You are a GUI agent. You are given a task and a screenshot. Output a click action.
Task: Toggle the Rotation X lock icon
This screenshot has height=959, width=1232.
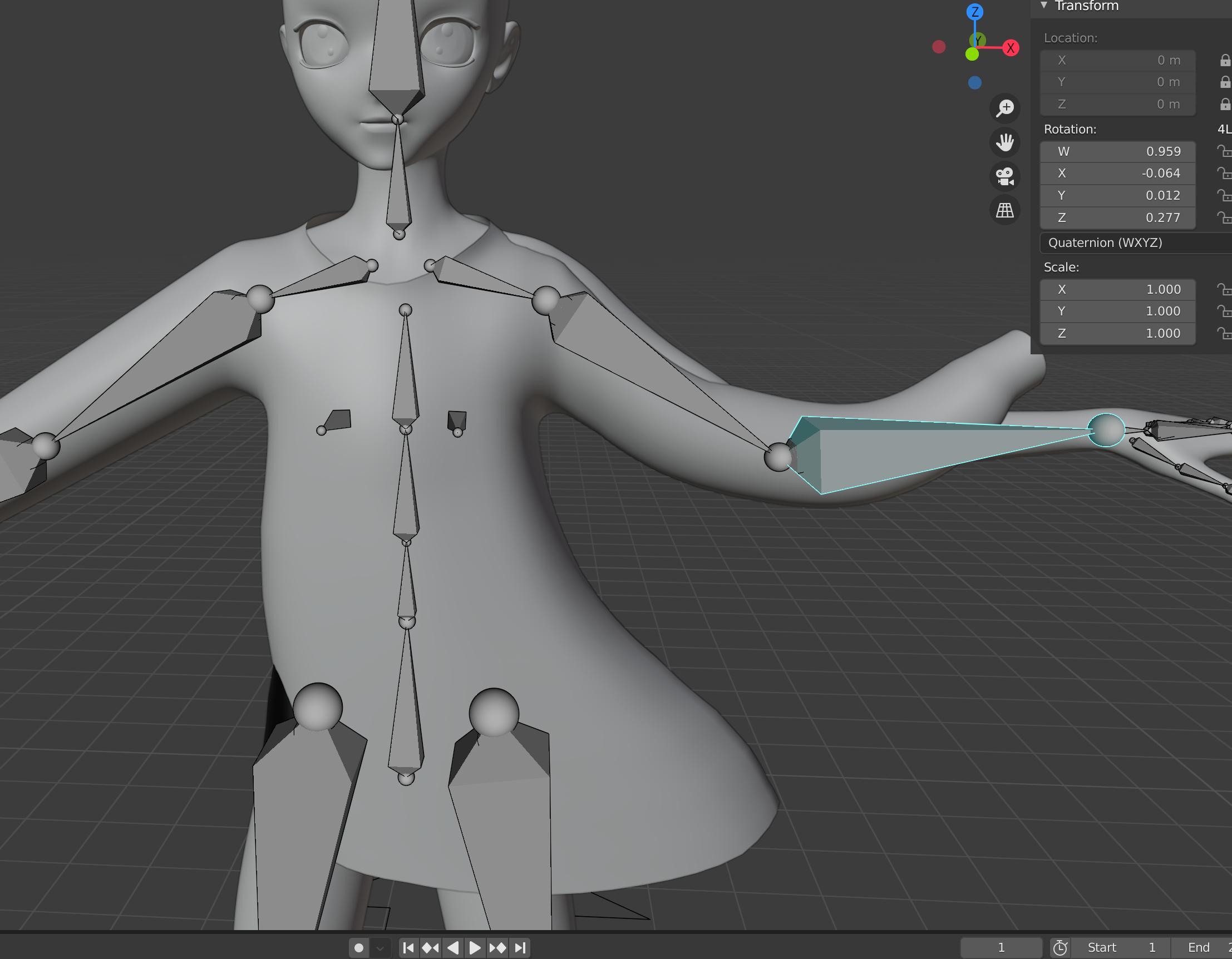[x=1224, y=173]
